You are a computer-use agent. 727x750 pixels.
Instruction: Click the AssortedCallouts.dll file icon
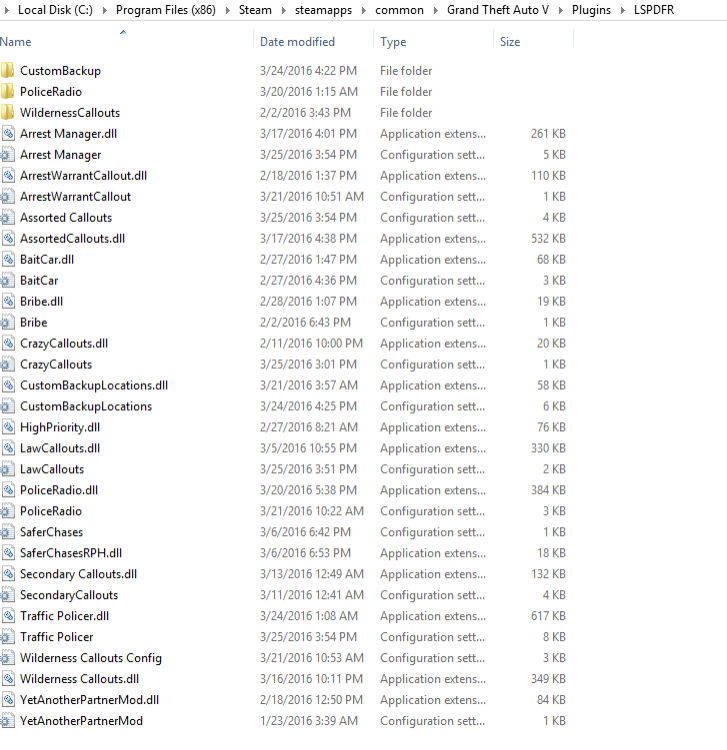coord(8,239)
